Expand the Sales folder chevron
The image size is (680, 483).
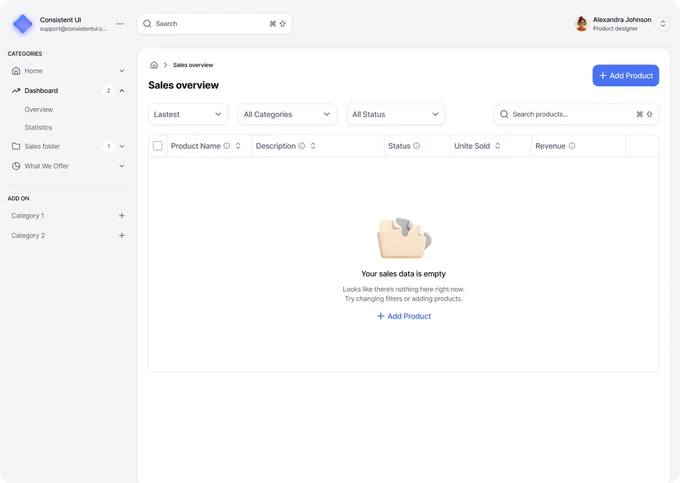click(x=122, y=146)
